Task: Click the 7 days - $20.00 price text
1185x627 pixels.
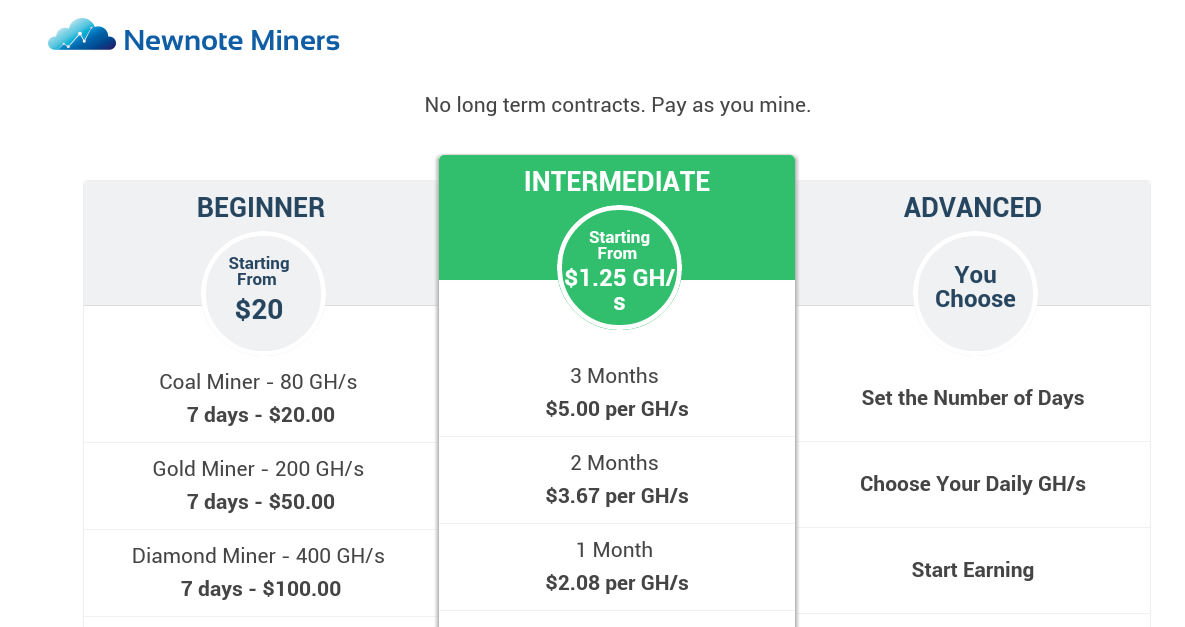Action: (260, 415)
